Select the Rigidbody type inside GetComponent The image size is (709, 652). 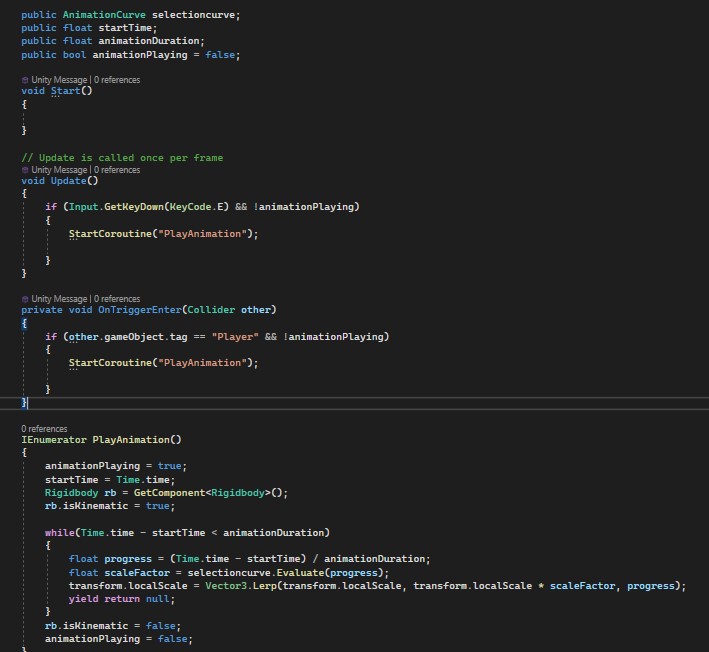tap(237, 493)
